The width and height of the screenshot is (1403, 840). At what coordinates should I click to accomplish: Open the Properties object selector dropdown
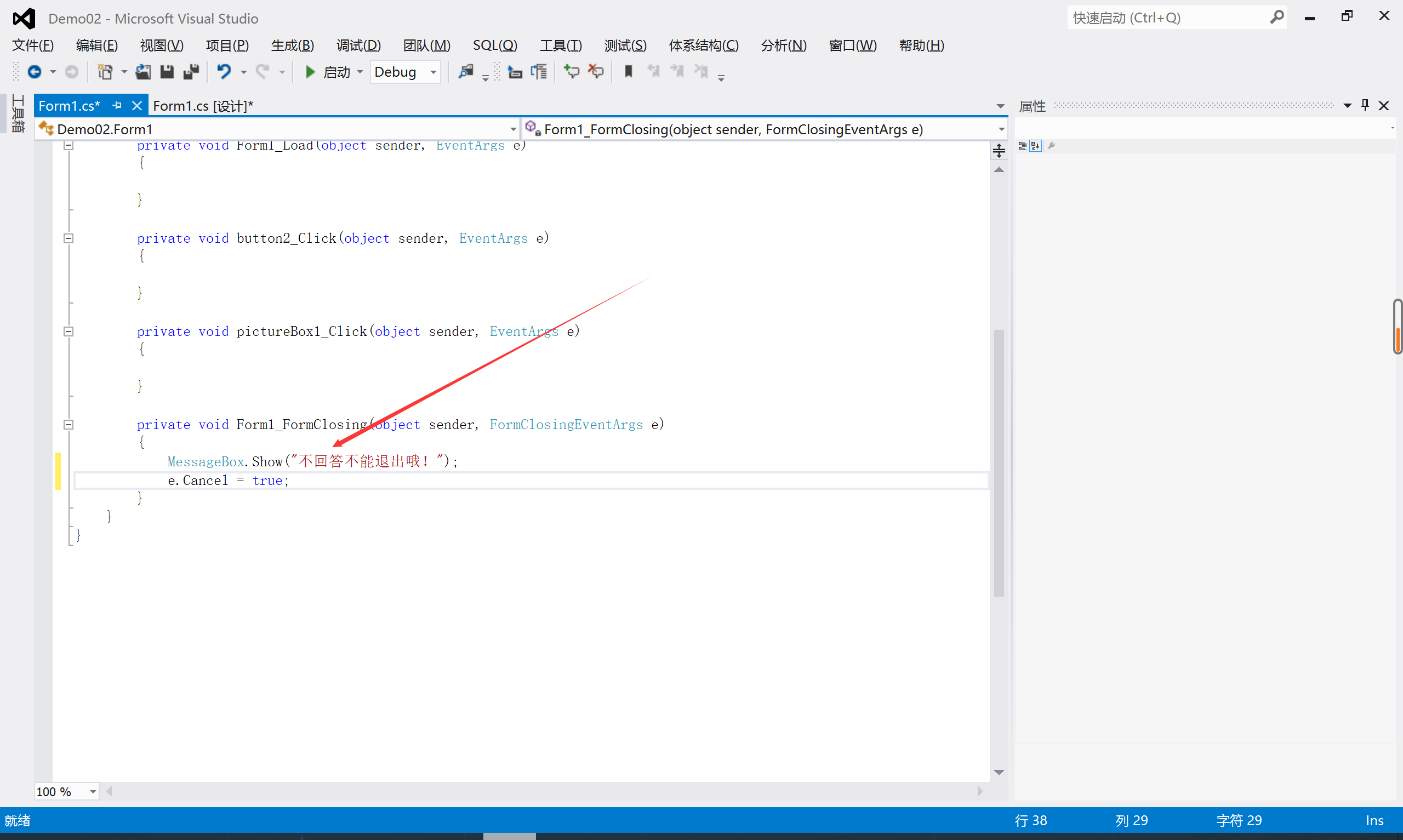[1392, 128]
